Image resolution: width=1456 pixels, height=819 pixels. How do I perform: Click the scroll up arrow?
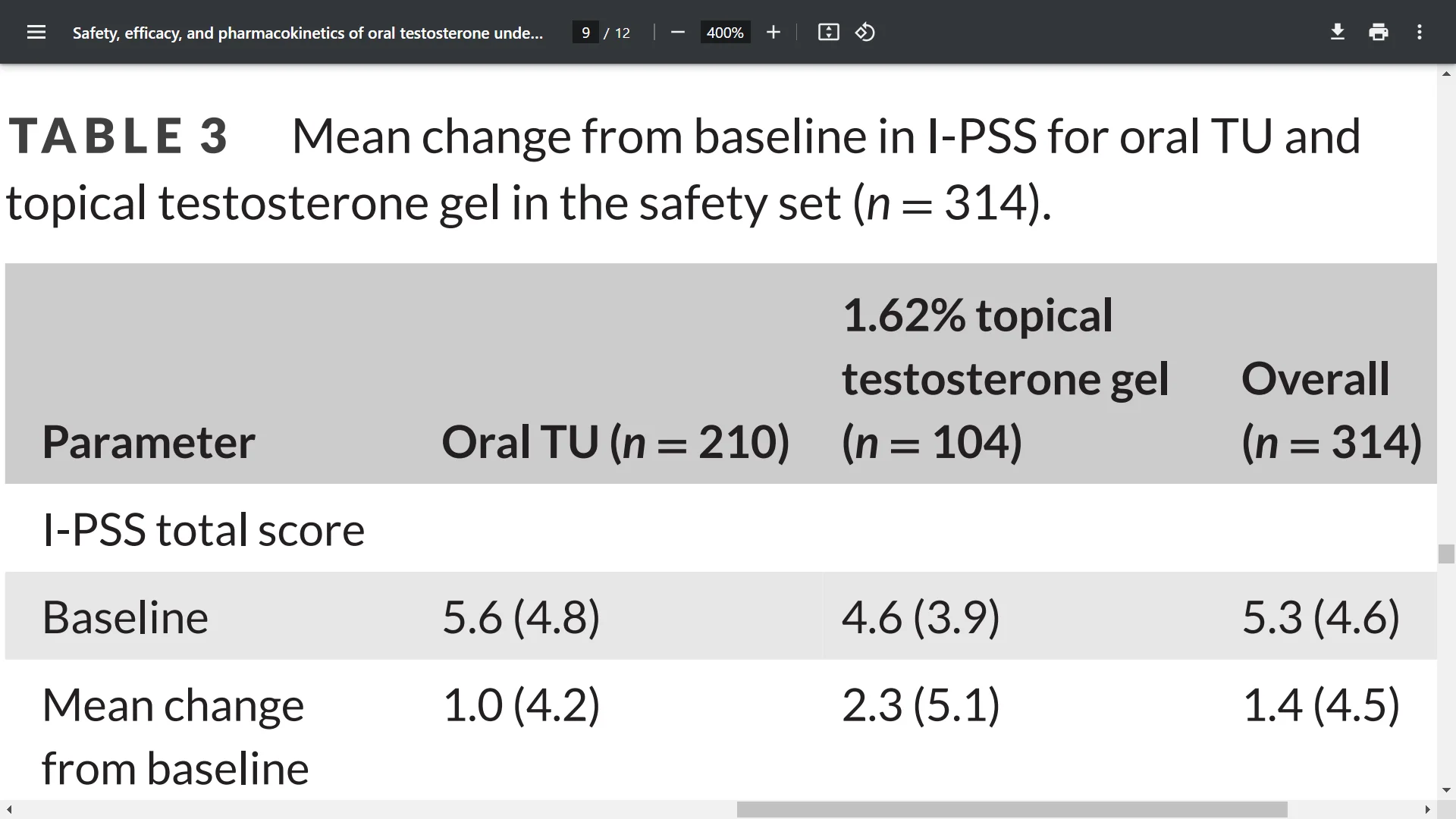coord(1446,74)
